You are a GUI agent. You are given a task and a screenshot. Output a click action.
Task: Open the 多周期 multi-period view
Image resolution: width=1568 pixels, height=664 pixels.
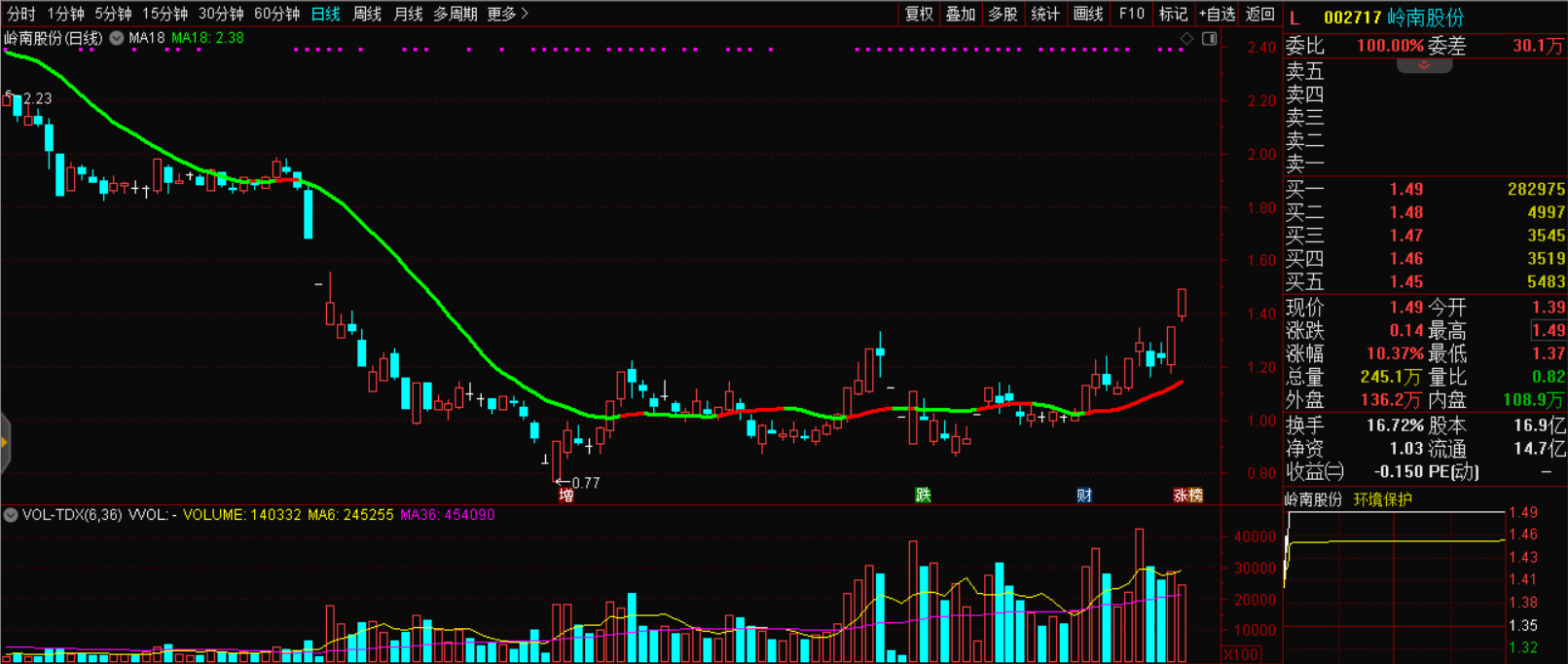pos(456,14)
